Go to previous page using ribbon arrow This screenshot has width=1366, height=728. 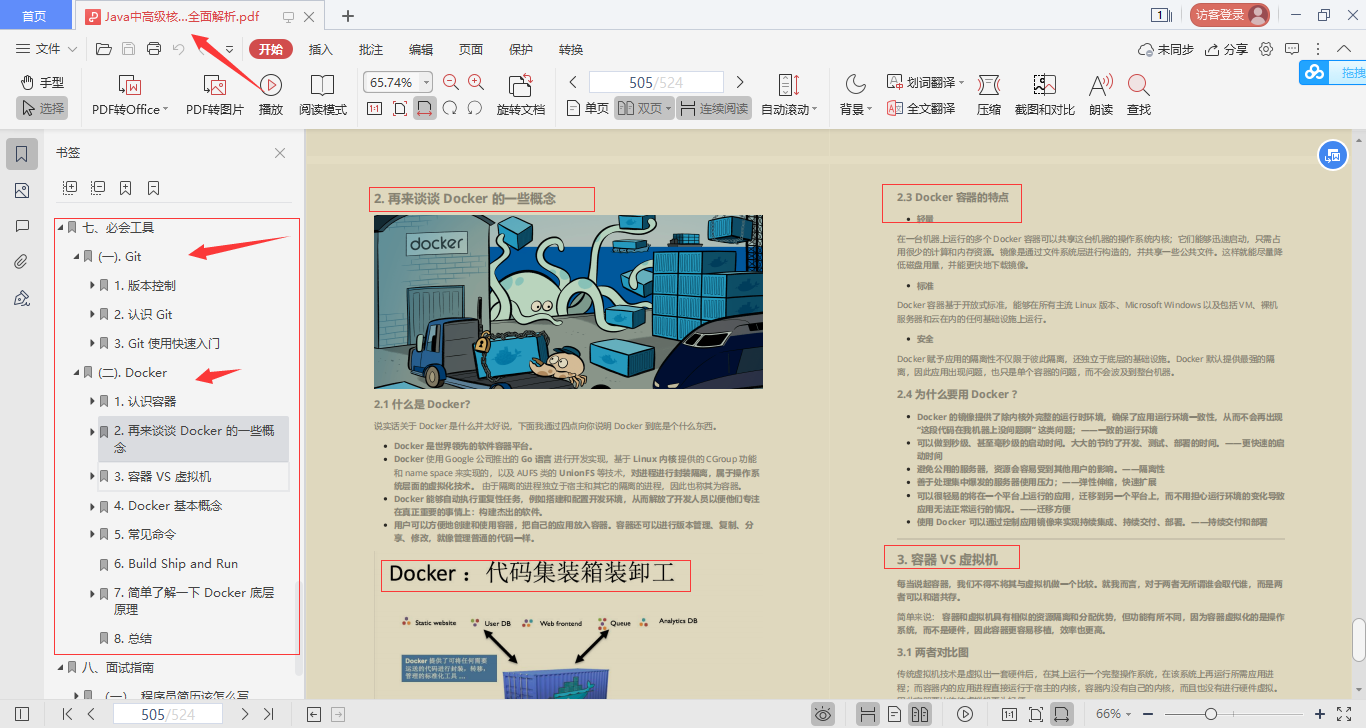point(573,82)
